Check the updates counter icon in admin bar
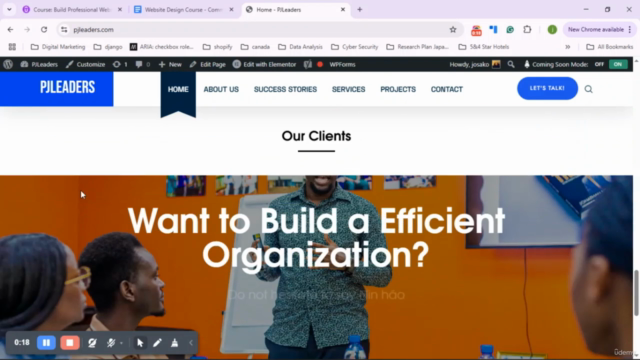 pyautogui.click(x=120, y=64)
